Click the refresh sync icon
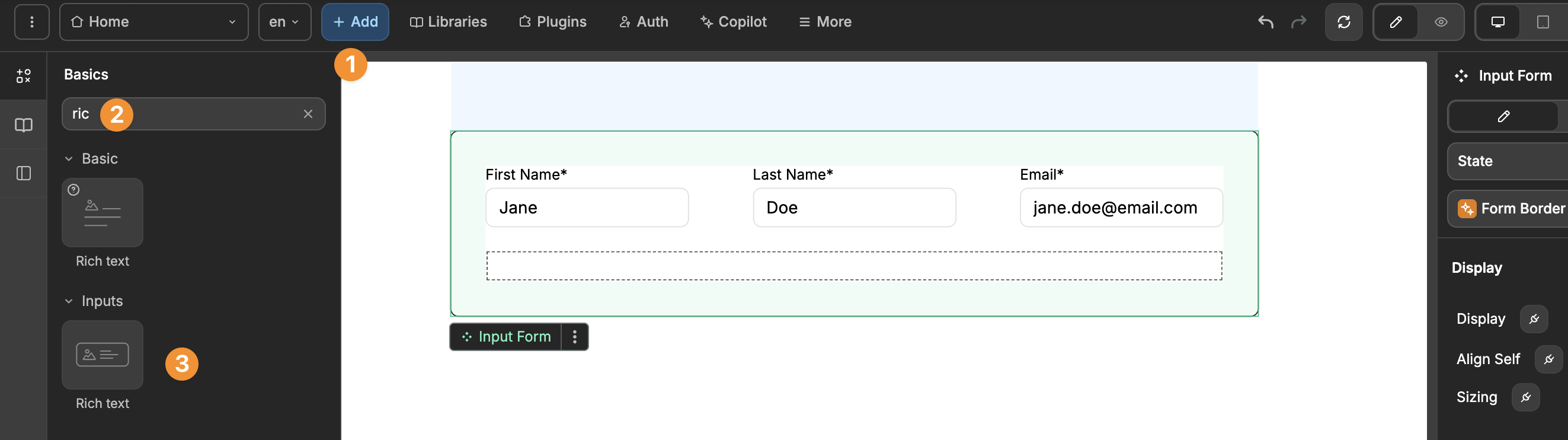Screen dimensions: 1568x440 (x=1343, y=22)
